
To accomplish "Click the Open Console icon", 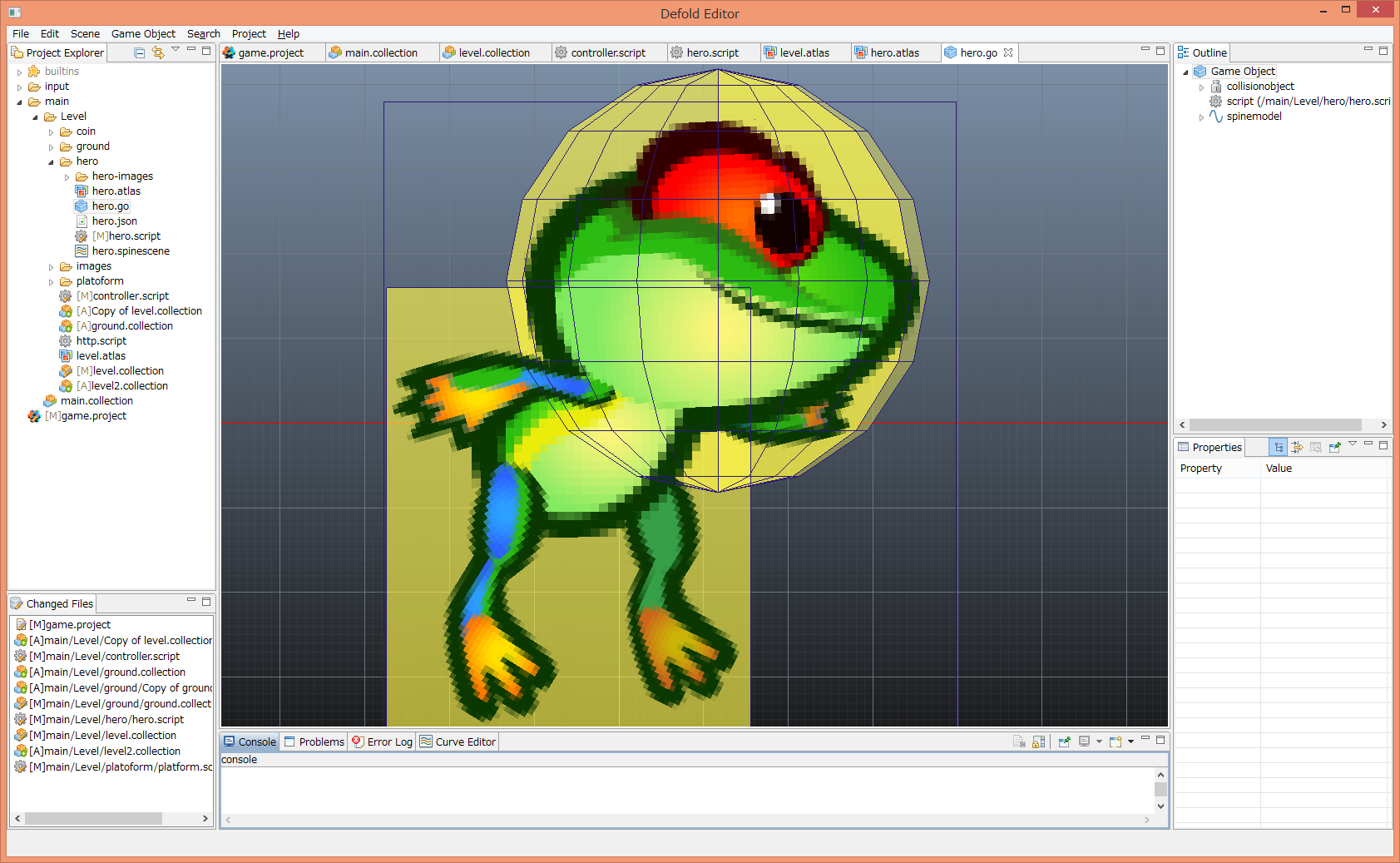I will (1116, 741).
